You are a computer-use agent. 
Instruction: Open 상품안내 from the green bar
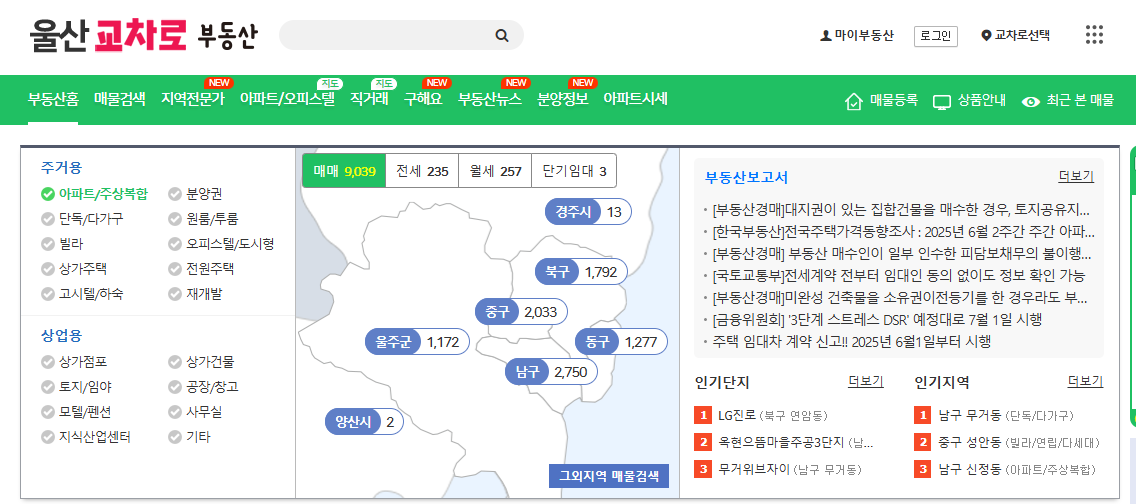tap(969, 101)
